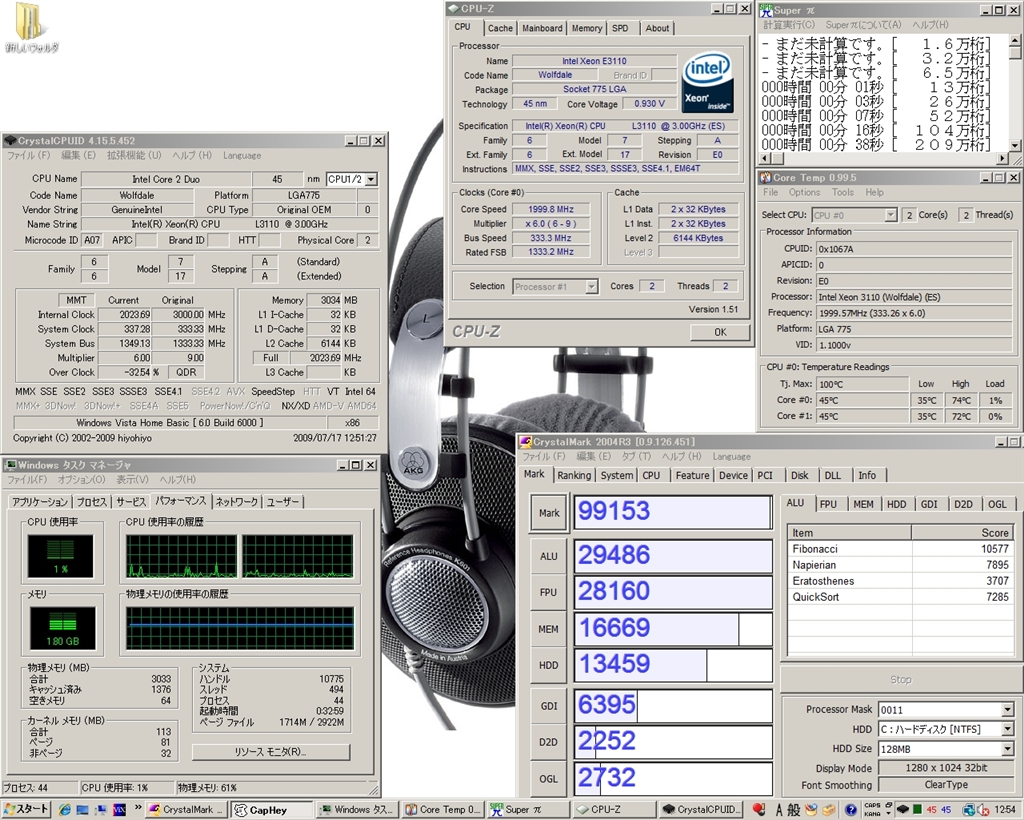This screenshot has width=1024, height=820.
Task: Open the SPD tab in CPU-Z
Action: pos(620,28)
